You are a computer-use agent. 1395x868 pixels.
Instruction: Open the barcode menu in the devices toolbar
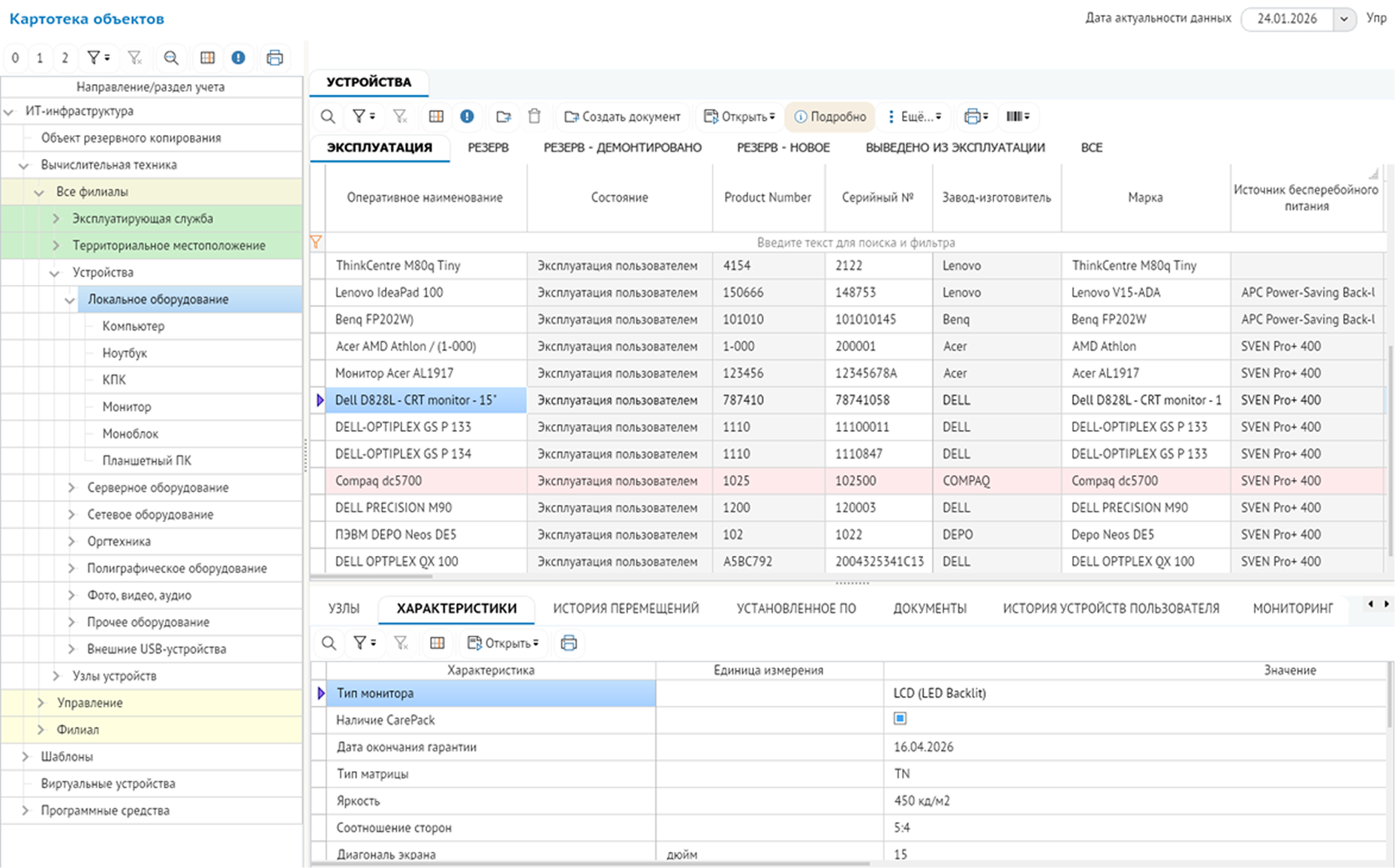(x=1018, y=116)
